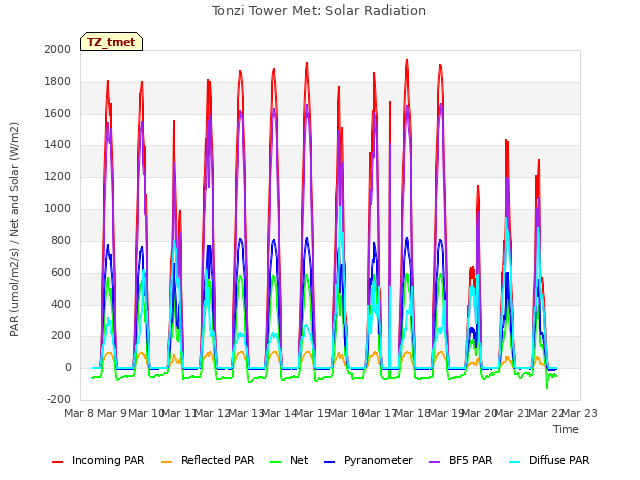Click the orange Reflected PAR legend swatch
Image resolution: width=640 pixels, height=480 pixels.
coord(167,462)
